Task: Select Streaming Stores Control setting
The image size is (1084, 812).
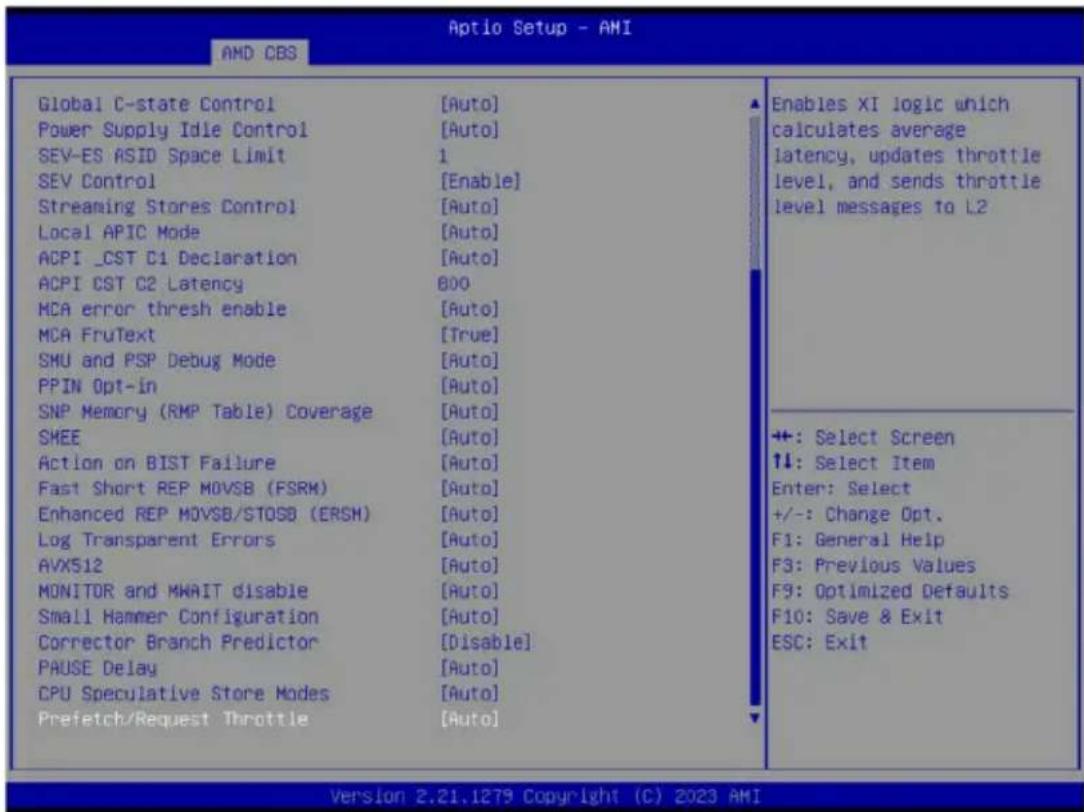Action: click(x=167, y=207)
